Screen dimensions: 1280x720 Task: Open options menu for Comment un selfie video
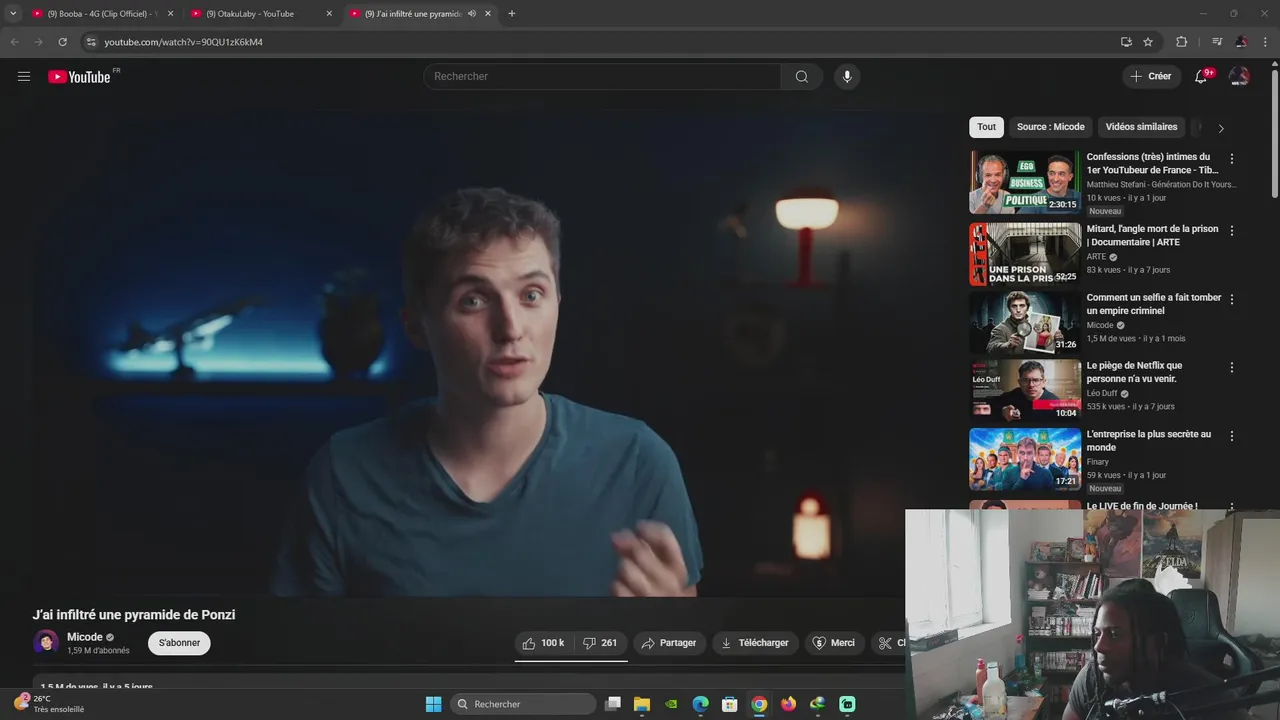coord(1232,299)
